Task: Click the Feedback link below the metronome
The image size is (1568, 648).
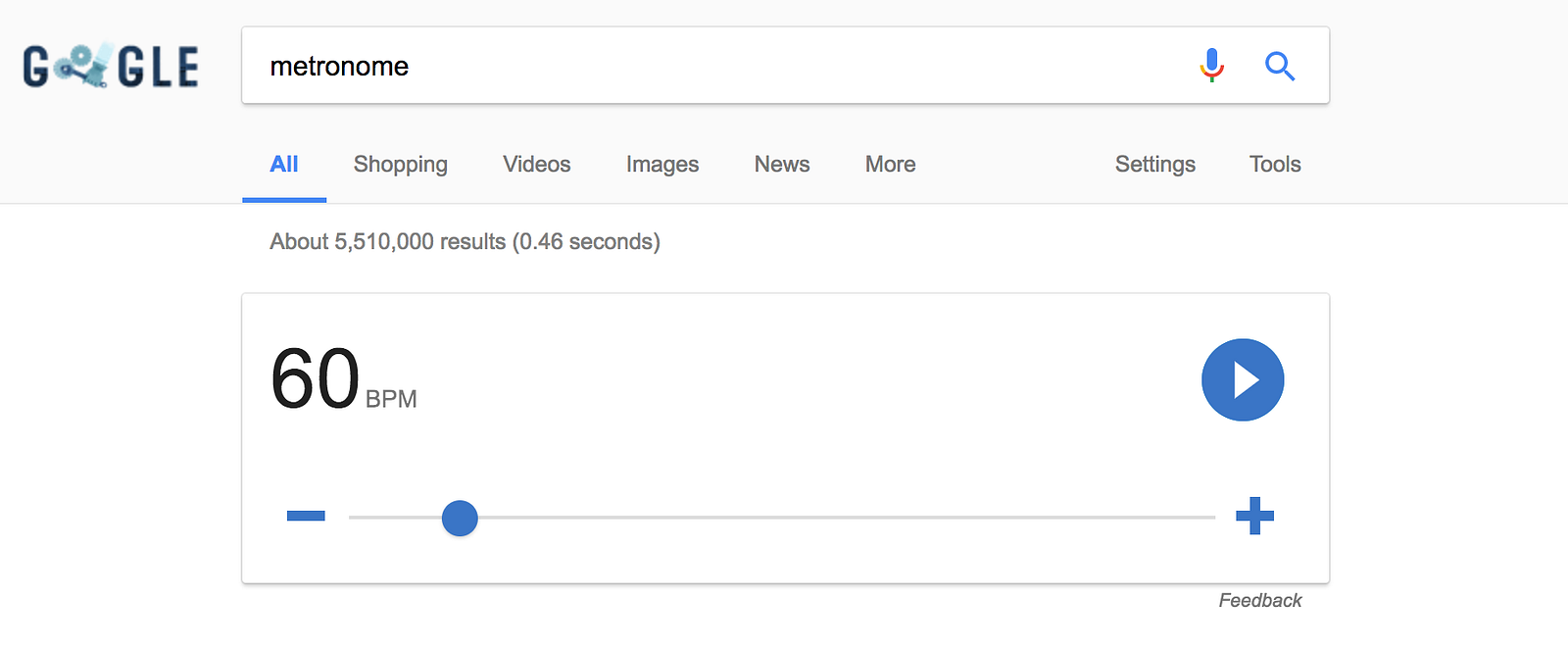Action: click(1260, 600)
